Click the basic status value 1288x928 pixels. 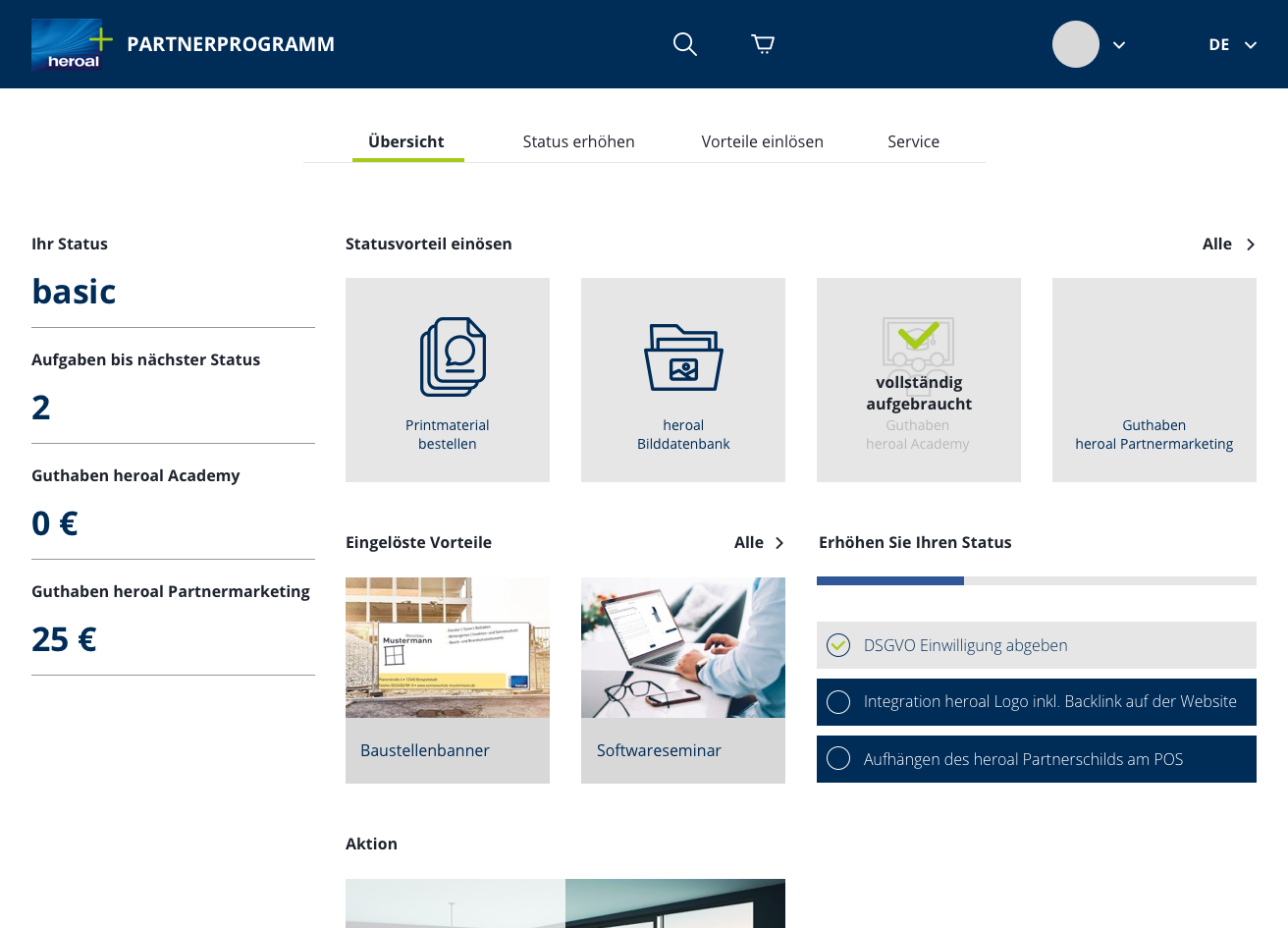[x=74, y=292]
